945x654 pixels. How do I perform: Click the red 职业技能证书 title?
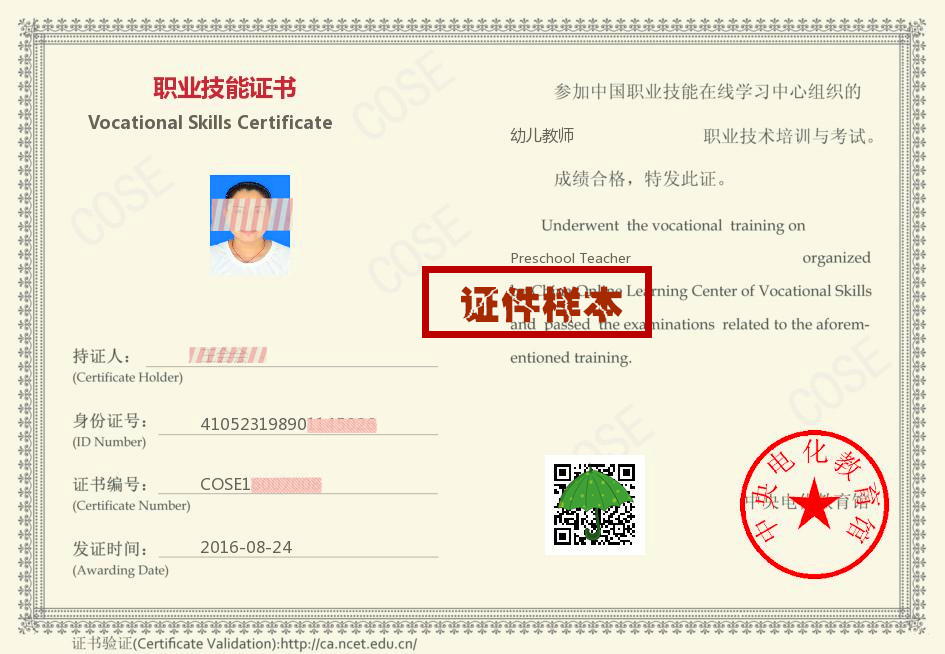click(224, 88)
